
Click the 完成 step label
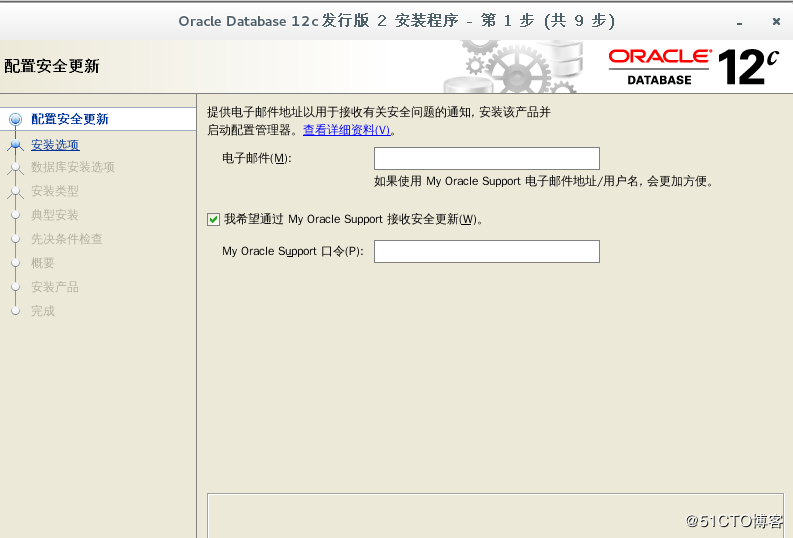coord(42,310)
